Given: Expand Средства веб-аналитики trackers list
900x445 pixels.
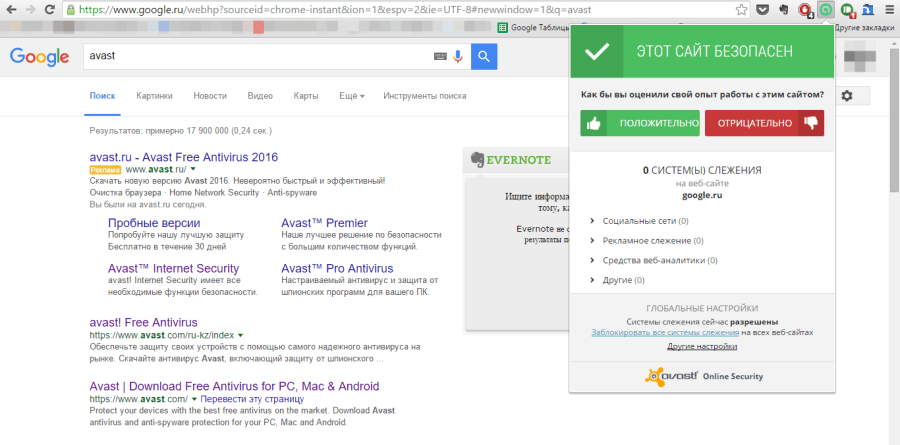Looking at the screenshot, I should [653, 260].
